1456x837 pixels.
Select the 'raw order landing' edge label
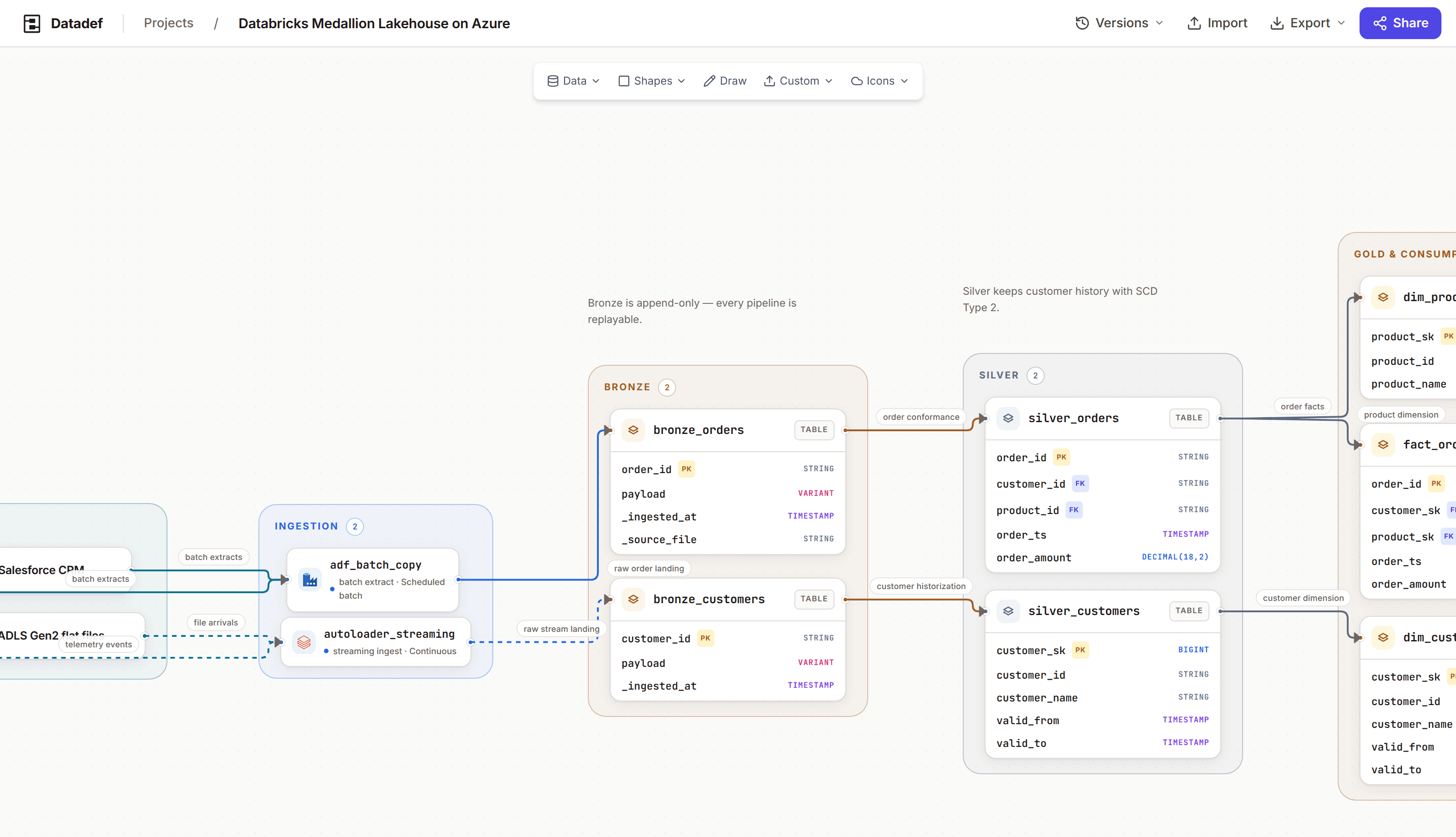click(x=649, y=569)
